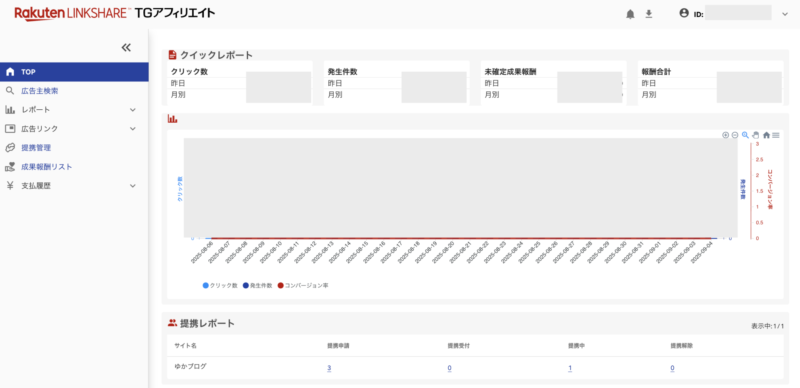Click the 成果報酬リスト hand icon
Screen dimensions: 800x388
(x=10, y=166)
